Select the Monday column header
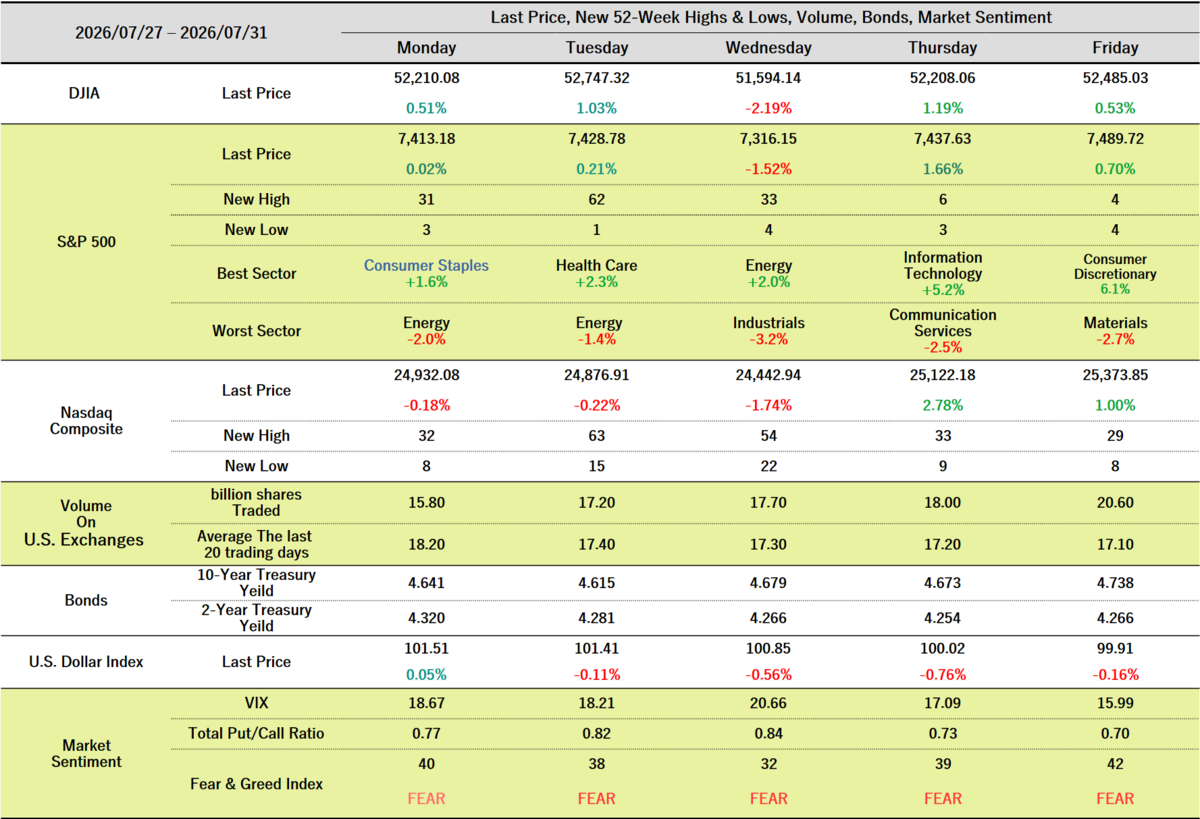The height and width of the screenshot is (819, 1200). pos(427,48)
